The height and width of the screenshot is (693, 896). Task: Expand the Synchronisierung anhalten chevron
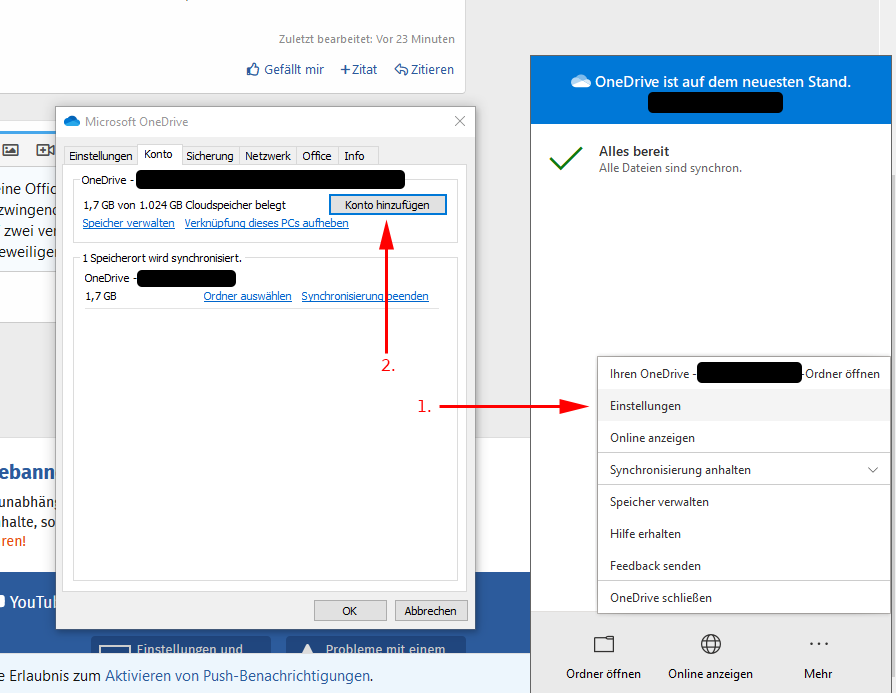click(873, 470)
